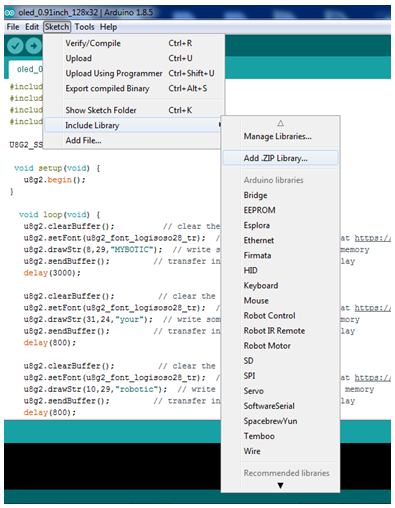The image size is (395, 508).
Task: Include the EEPROM library
Action: (280, 210)
